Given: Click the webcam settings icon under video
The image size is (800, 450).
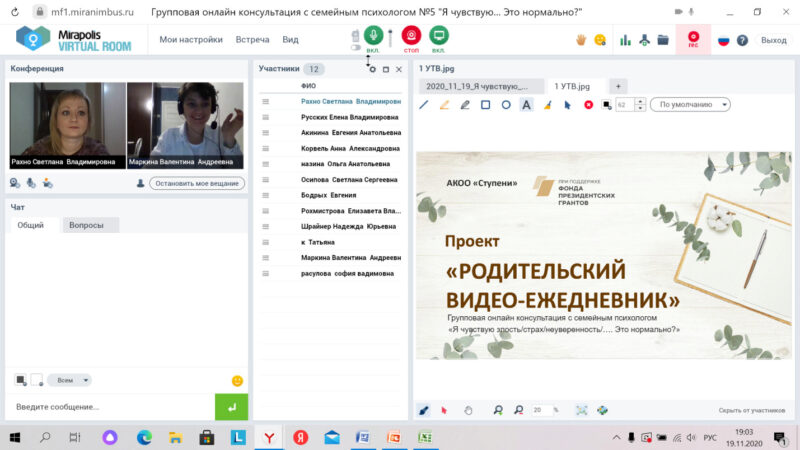Looking at the screenshot, I should click(15, 183).
